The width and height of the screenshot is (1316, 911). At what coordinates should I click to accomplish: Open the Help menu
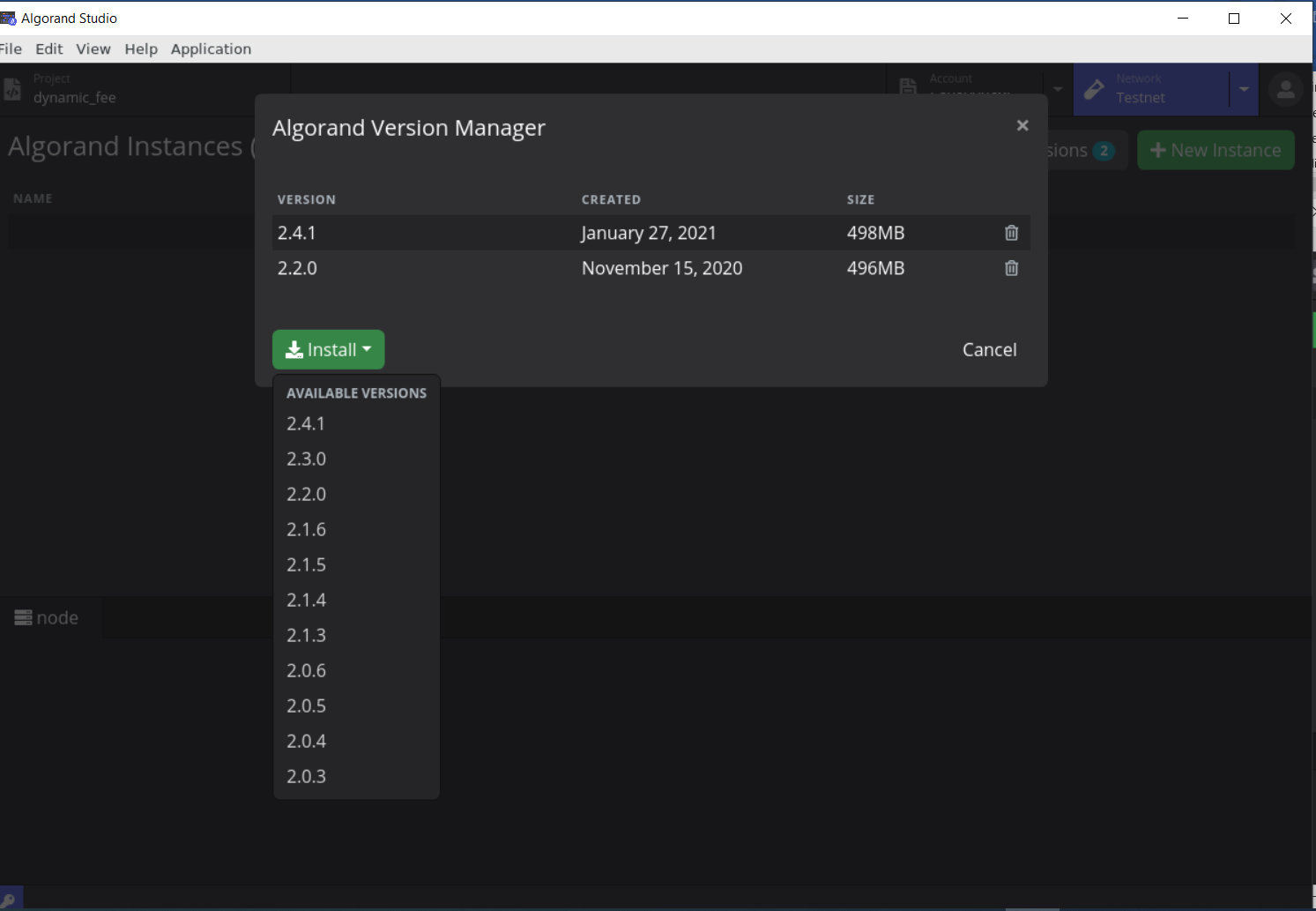coord(141,49)
